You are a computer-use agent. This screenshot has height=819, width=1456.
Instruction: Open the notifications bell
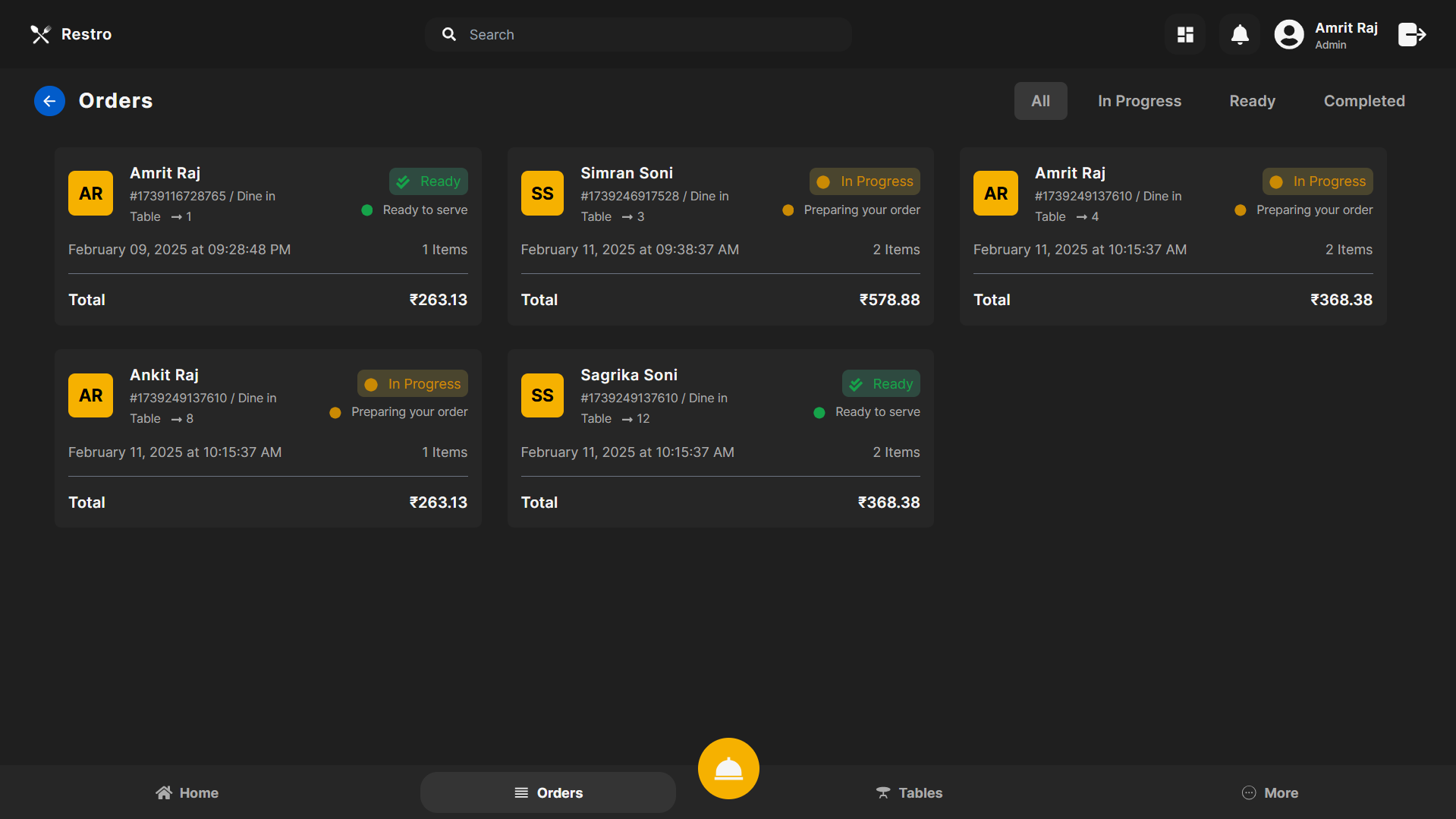click(1239, 34)
